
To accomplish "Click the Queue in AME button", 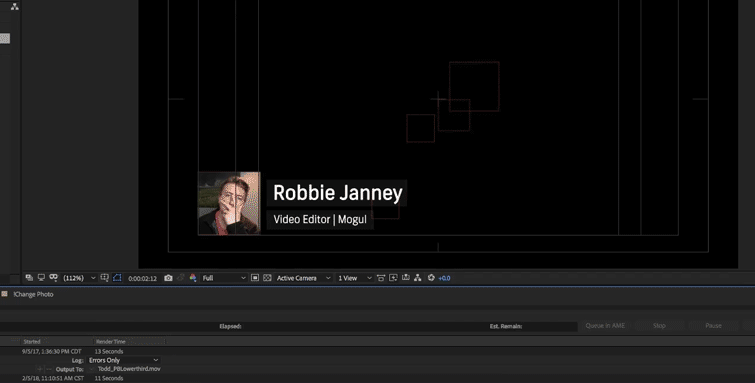I will 605,326.
